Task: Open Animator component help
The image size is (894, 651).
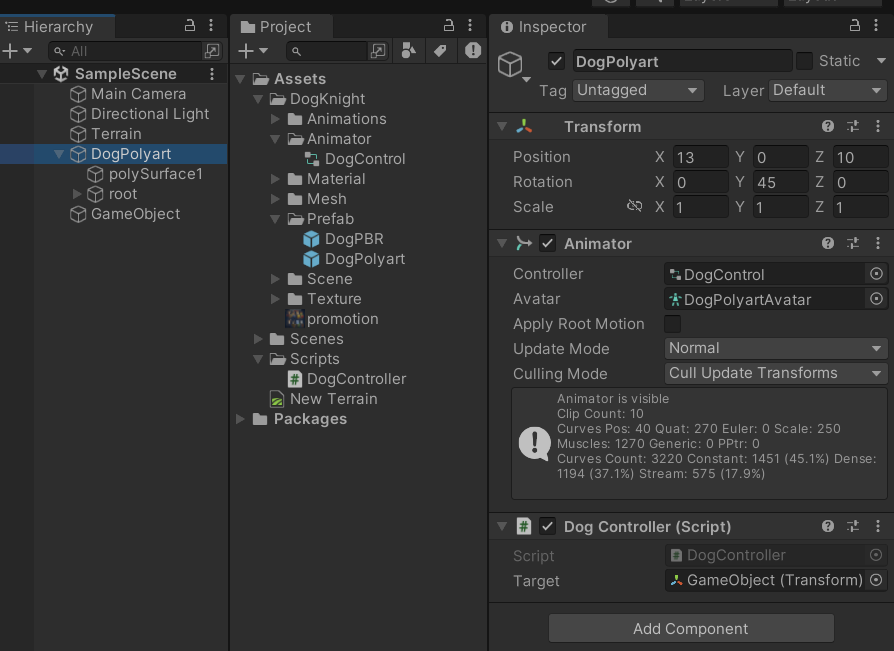Action: [828, 243]
